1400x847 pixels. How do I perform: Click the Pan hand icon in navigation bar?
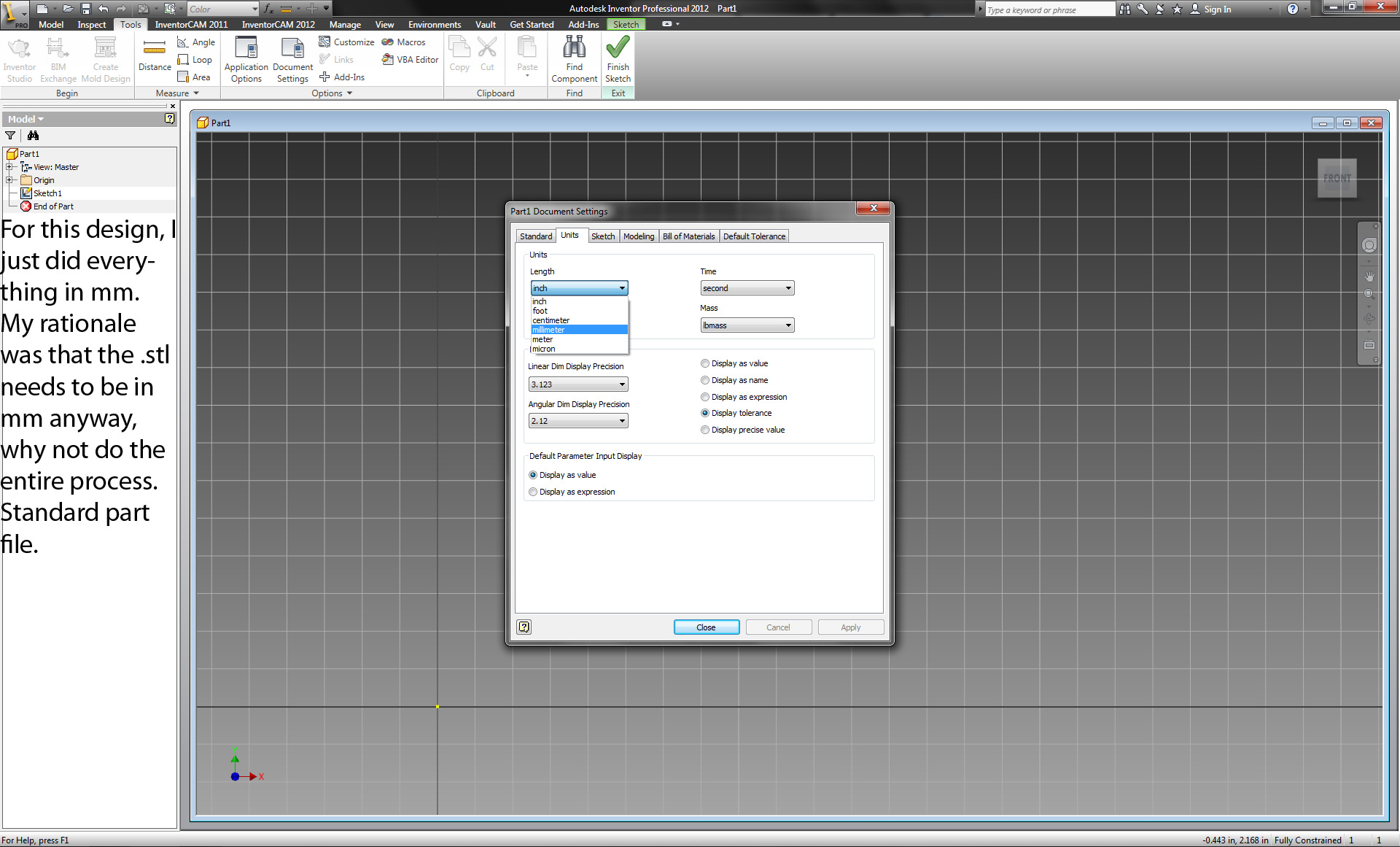point(1369,276)
